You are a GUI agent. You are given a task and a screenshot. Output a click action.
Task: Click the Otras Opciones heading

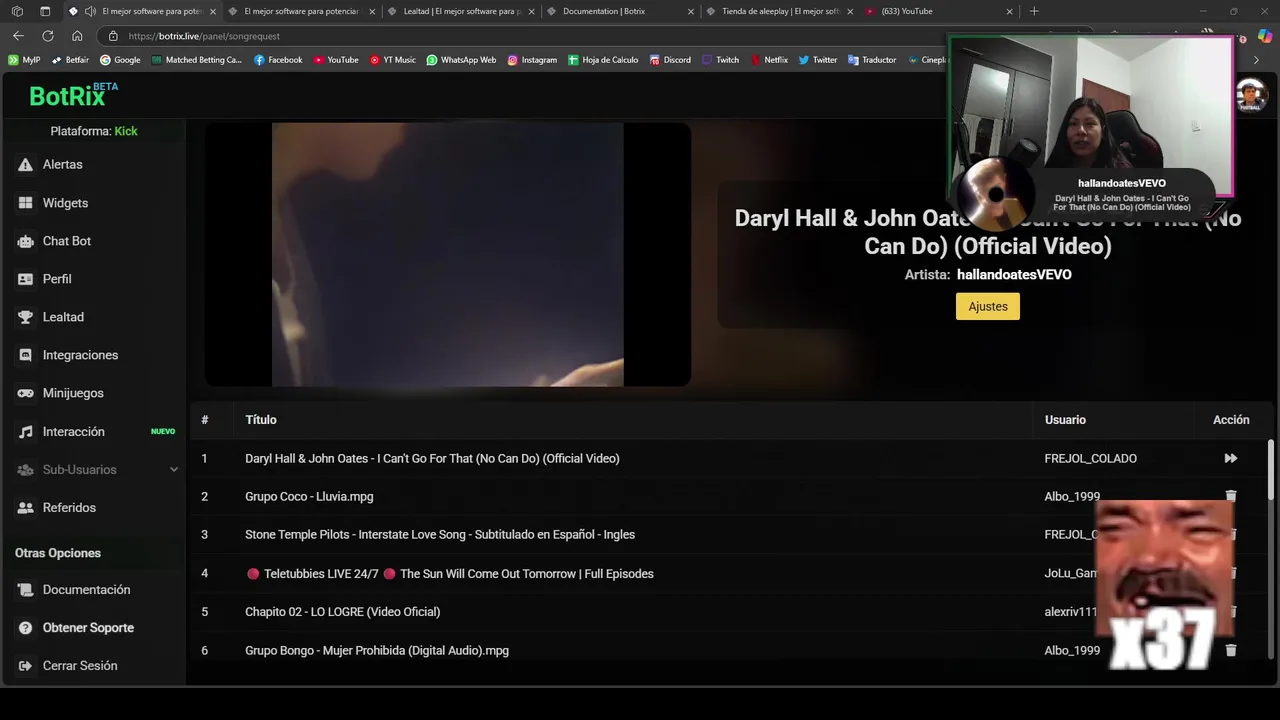[x=58, y=553]
